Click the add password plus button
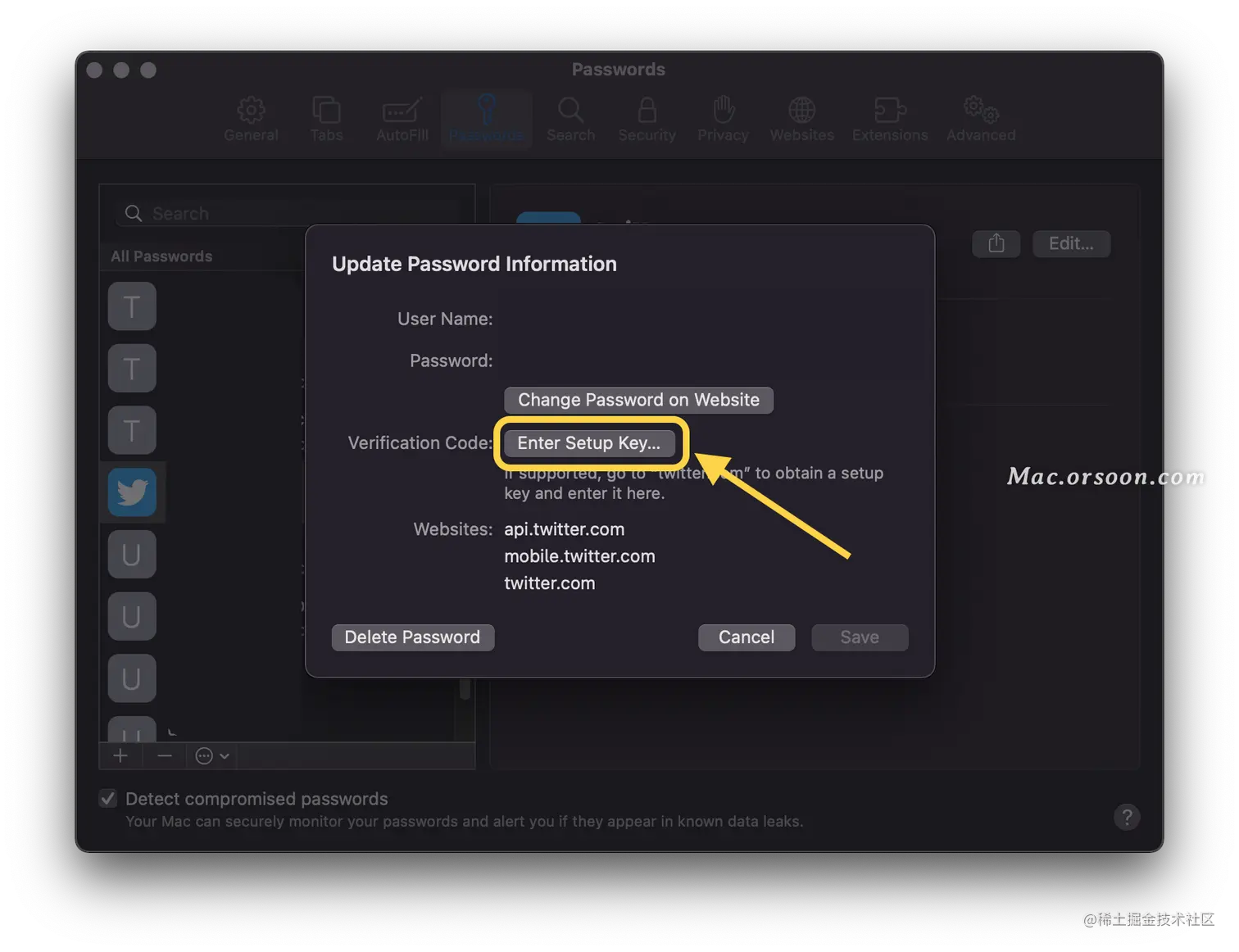Image resolution: width=1239 pixels, height=952 pixels. 120,756
